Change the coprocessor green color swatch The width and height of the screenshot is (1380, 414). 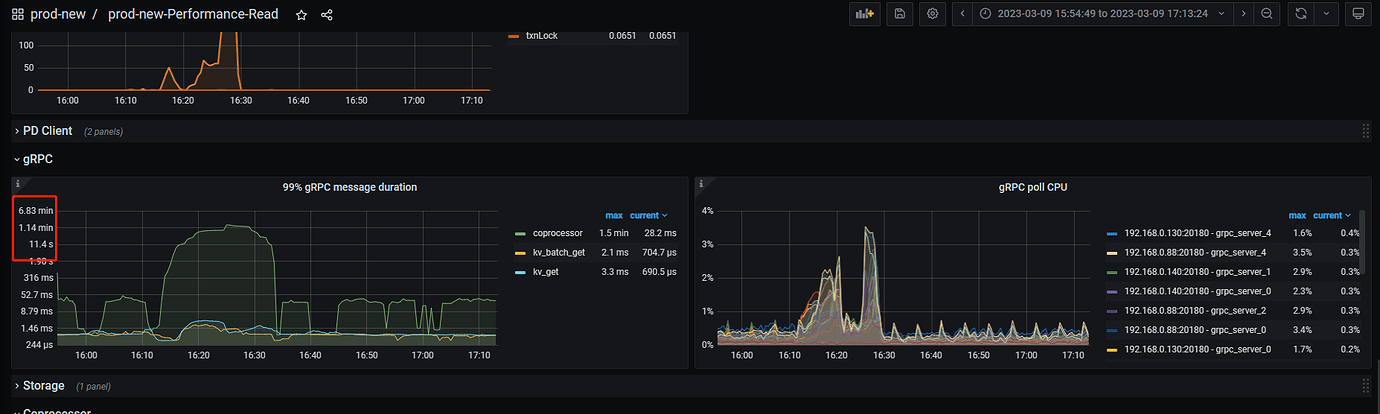(x=519, y=233)
